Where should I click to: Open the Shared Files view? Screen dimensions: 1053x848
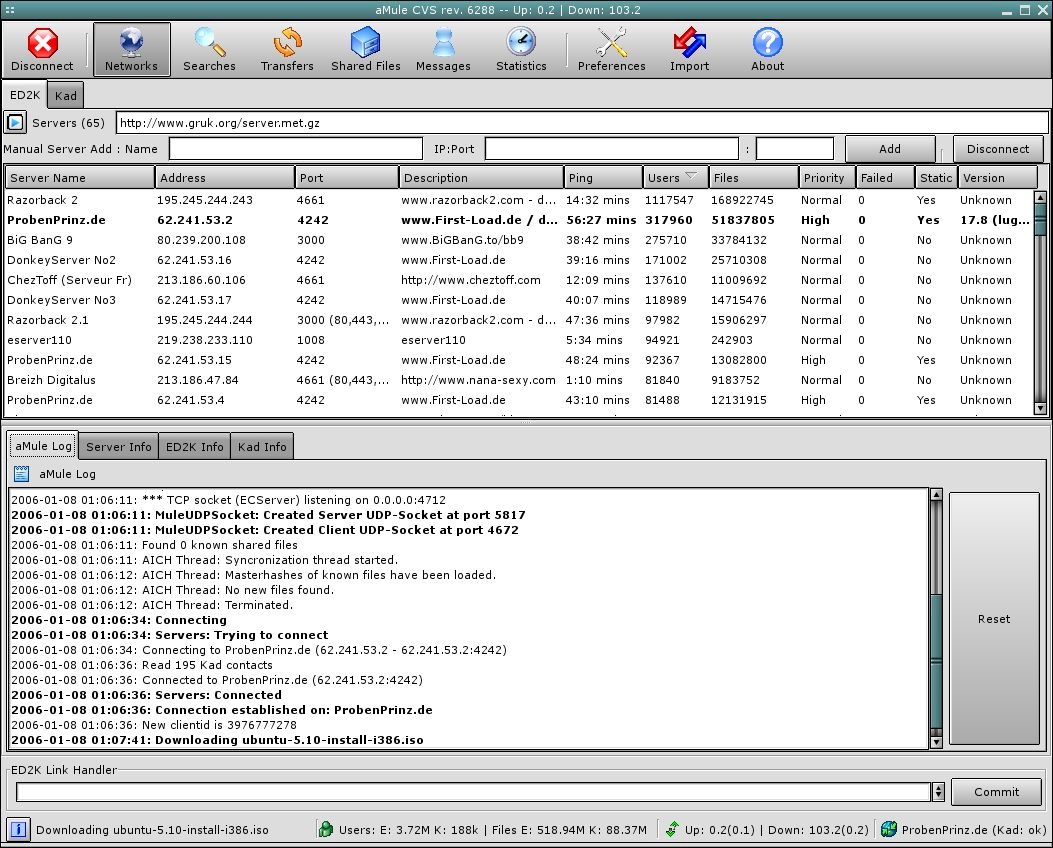click(365, 50)
